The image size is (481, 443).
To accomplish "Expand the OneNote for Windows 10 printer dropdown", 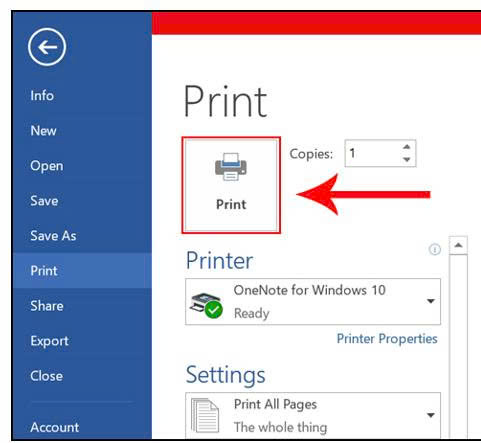I will pos(431,301).
